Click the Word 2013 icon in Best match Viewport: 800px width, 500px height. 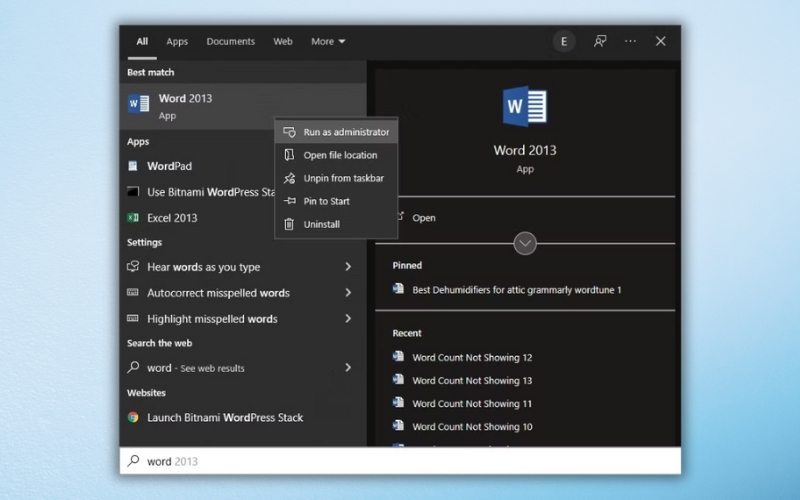tap(138, 104)
